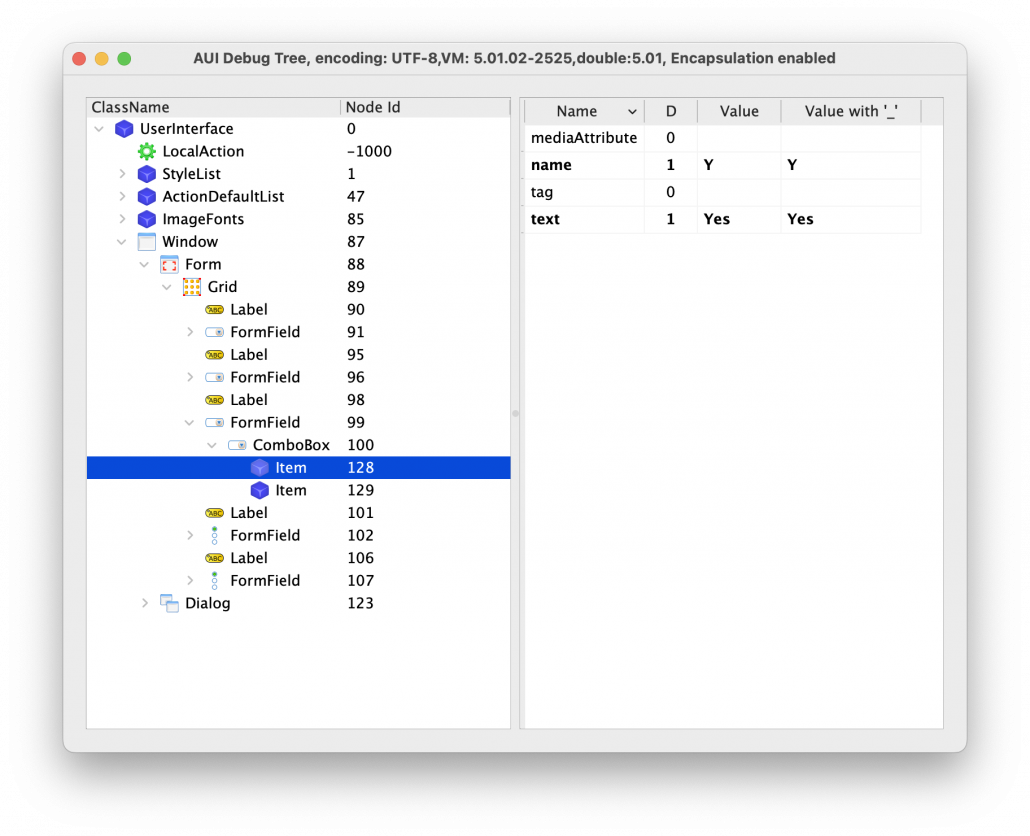Screen dimensions: 1030x836
Task: Select the selected Item row 128
Action: tap(298, 468)
